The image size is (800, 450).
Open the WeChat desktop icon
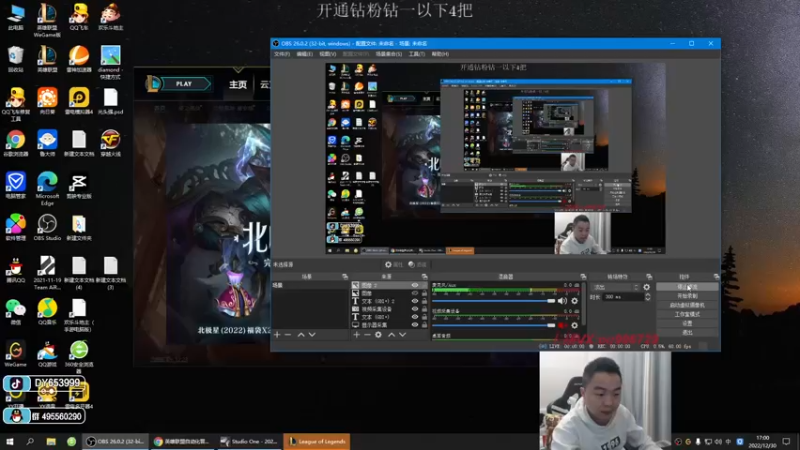(x=15, y=311)
